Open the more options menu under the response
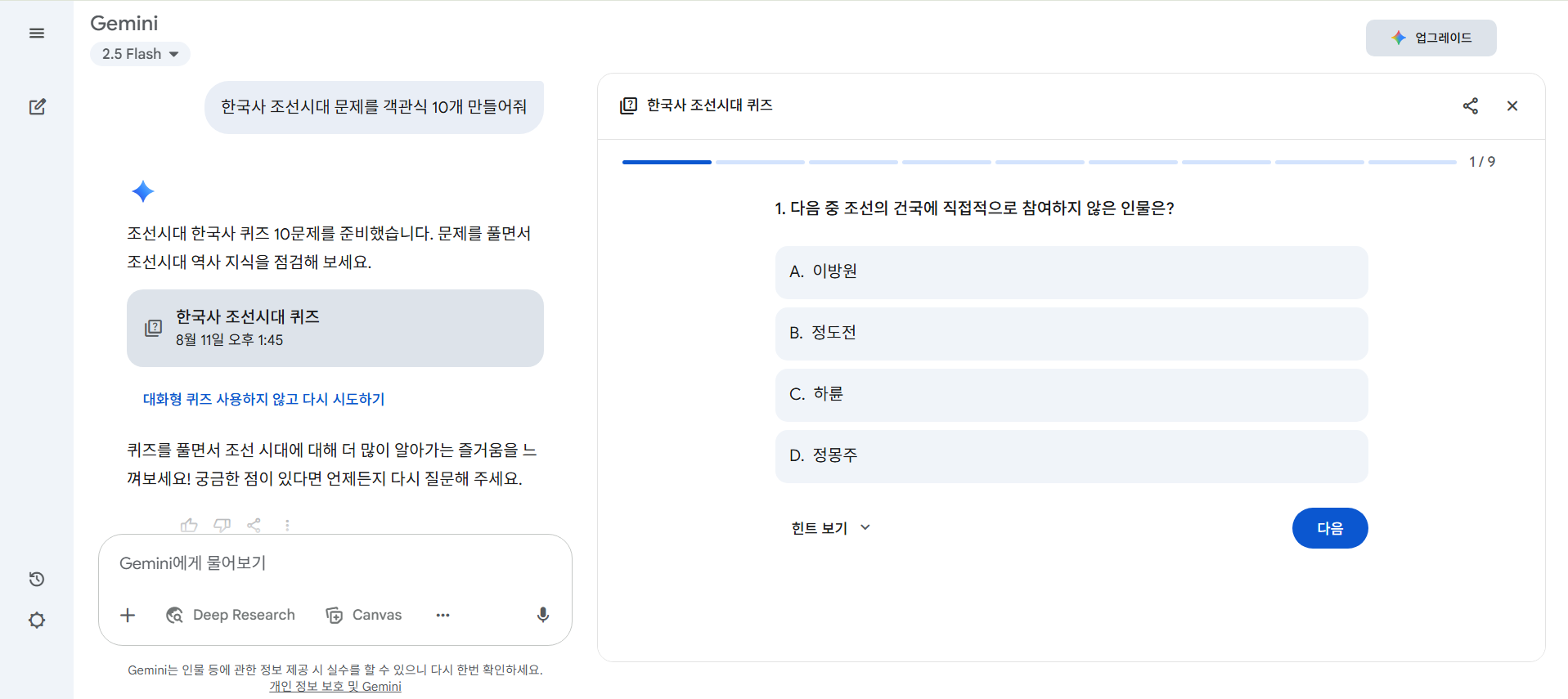1568x699 pixels. 287,525
